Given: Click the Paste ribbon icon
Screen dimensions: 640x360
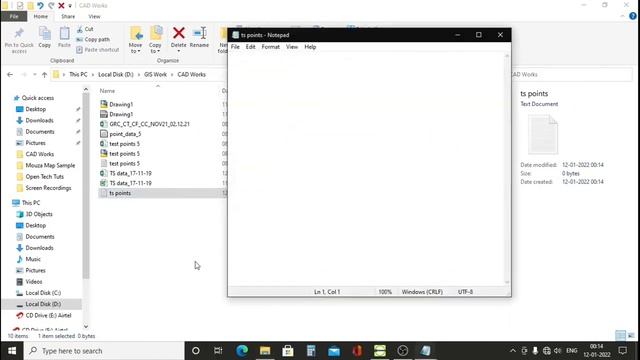Looking at the screenshot, I should point(64,33).
